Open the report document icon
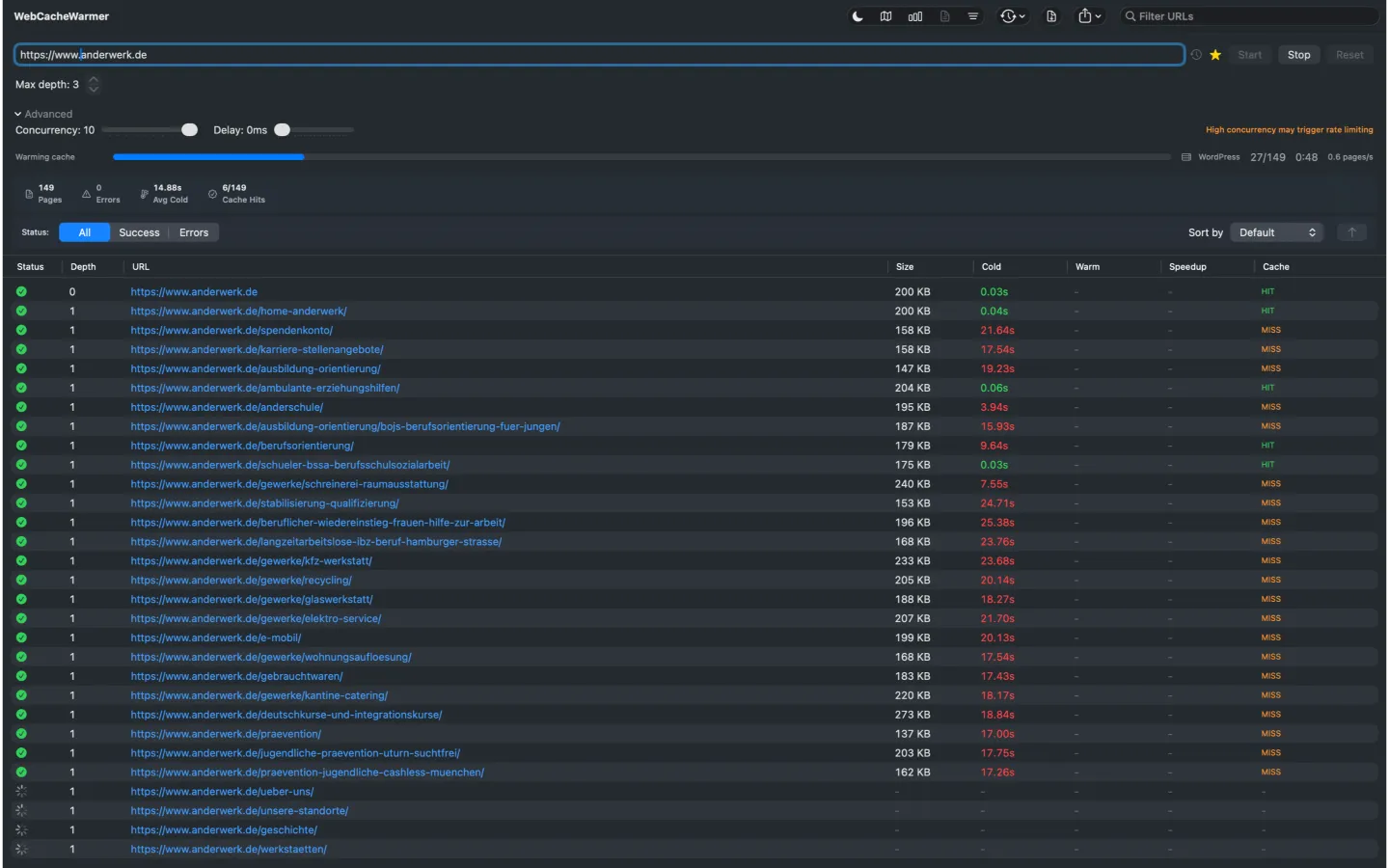This screenshot has height=868, width=1389. click(x=944, y=16)
